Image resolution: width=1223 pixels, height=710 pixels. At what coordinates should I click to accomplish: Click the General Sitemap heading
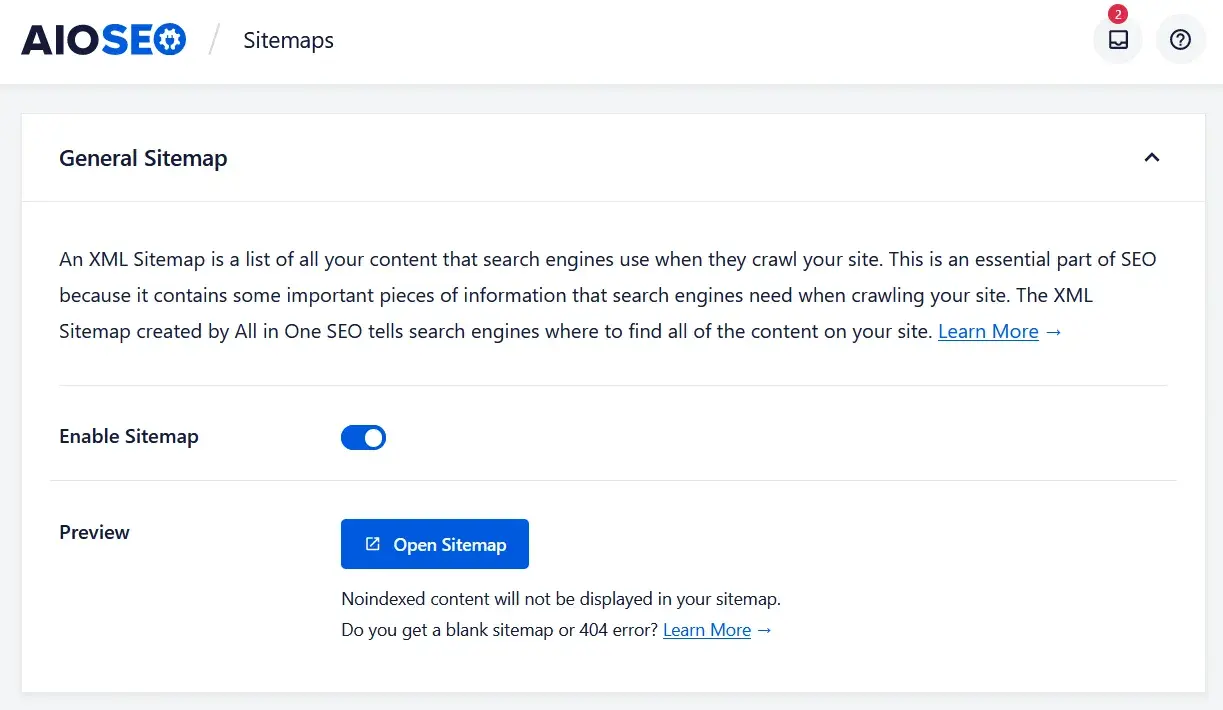(x=143, y=158)
